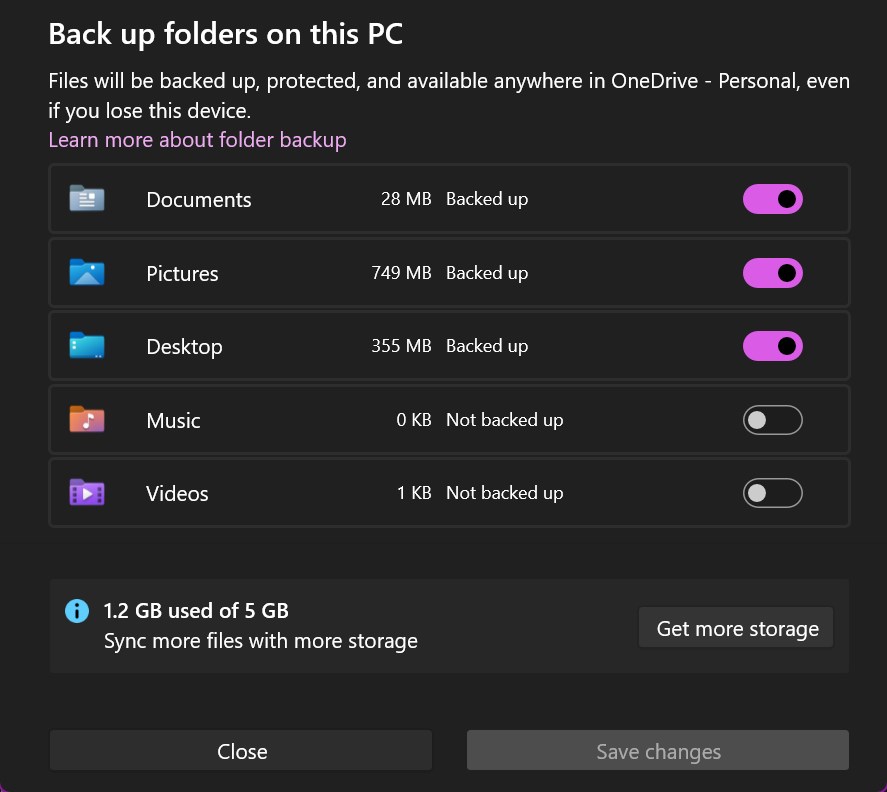Disable backup for Pictures folder
Screen dimensions: 887x792
click(x=772, y=273)
